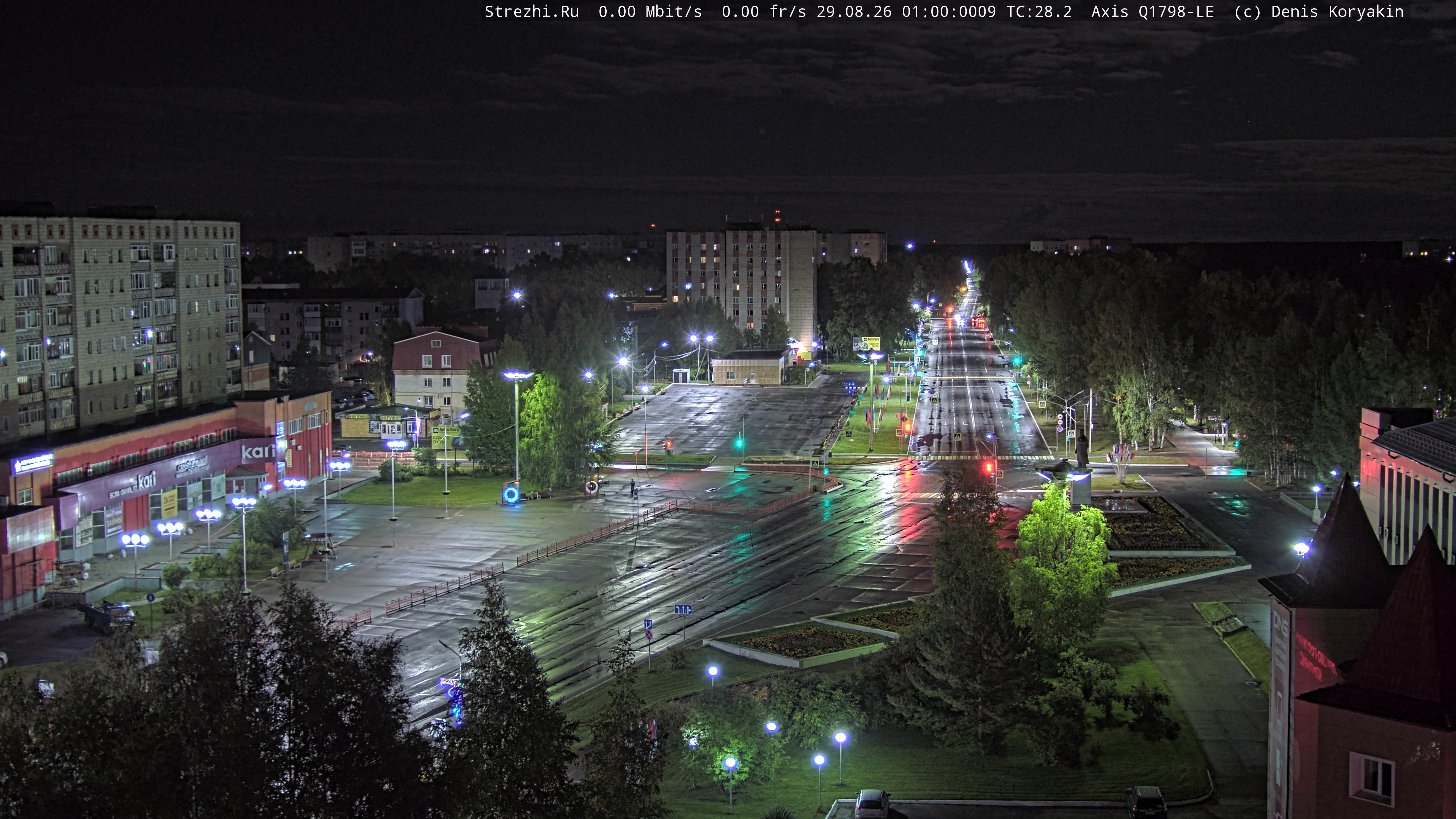Click the Axis Q1798-LE camera model text
This screenshot has width=1456, height=819.
click(1153, 12)
